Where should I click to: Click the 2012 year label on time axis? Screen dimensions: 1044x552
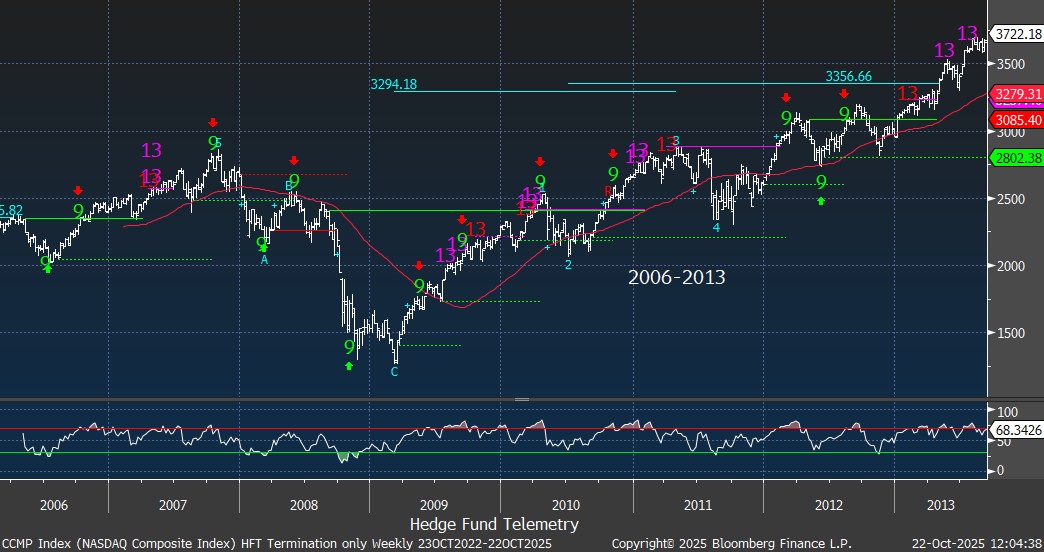click(x=827, y=505)
